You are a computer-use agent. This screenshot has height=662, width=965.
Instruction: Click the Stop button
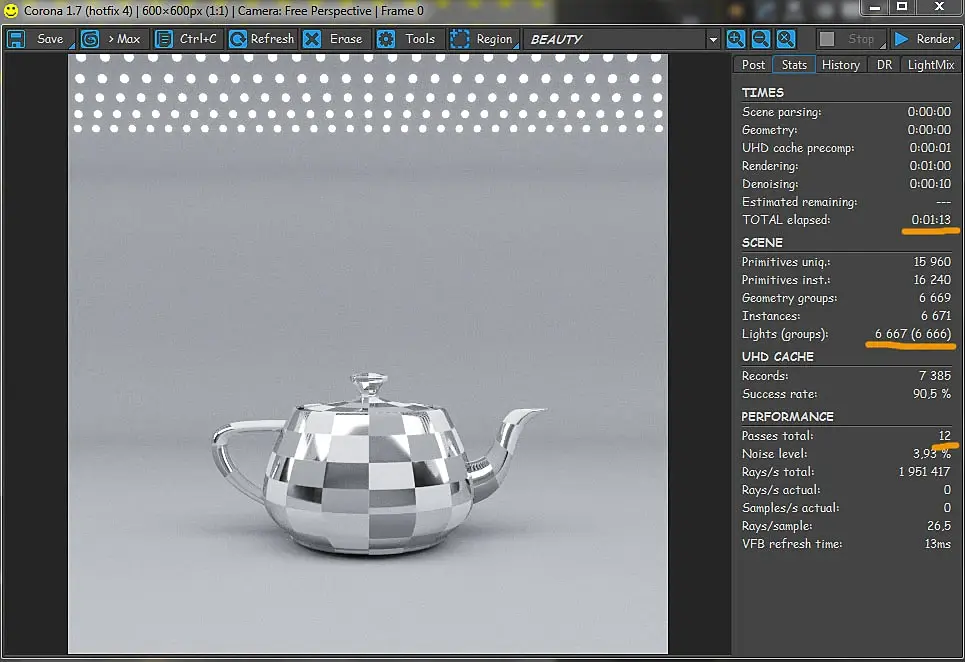[x=852, y=39]
